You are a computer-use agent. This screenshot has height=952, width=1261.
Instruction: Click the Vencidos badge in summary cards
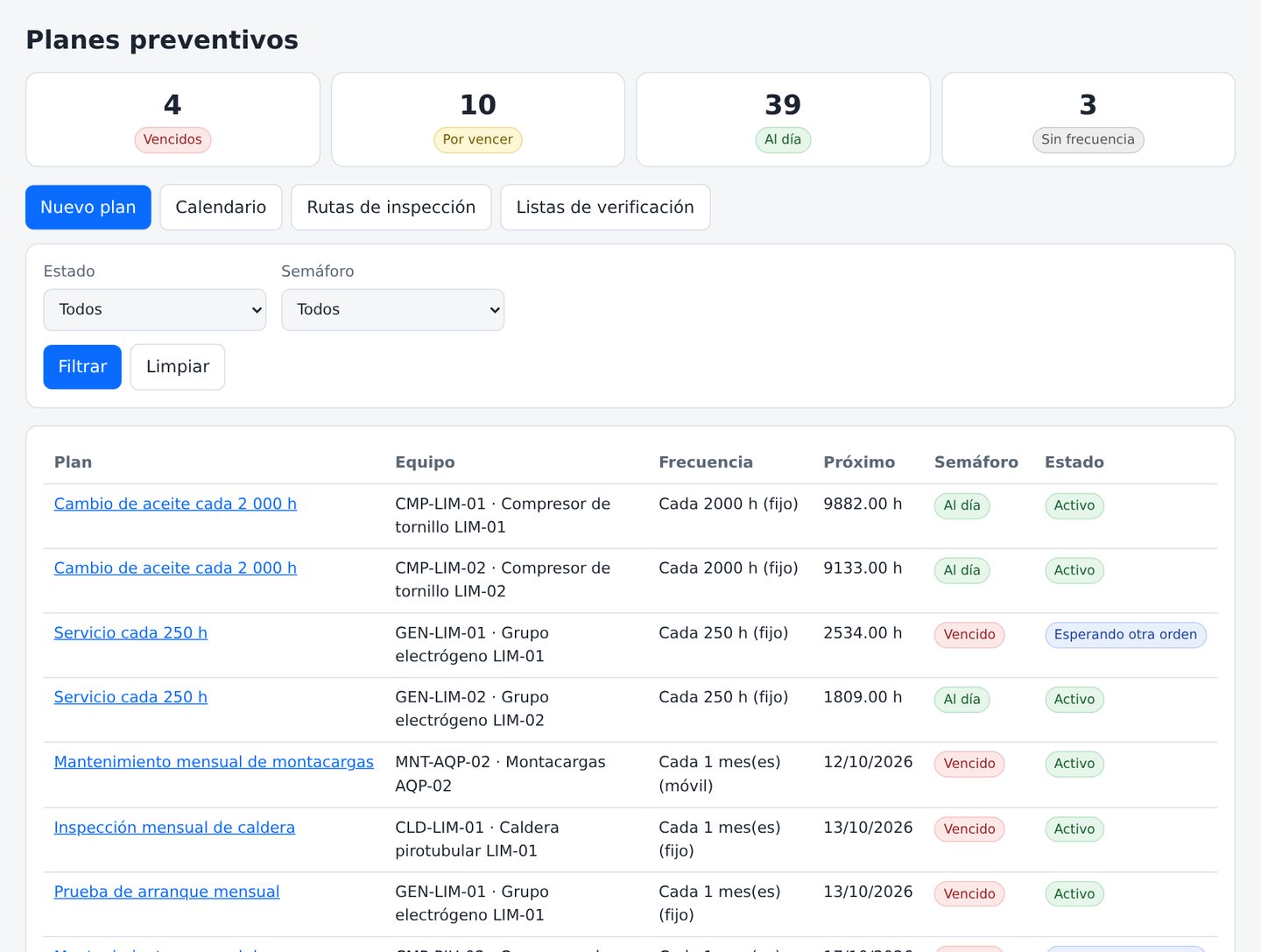pos(173,140)
